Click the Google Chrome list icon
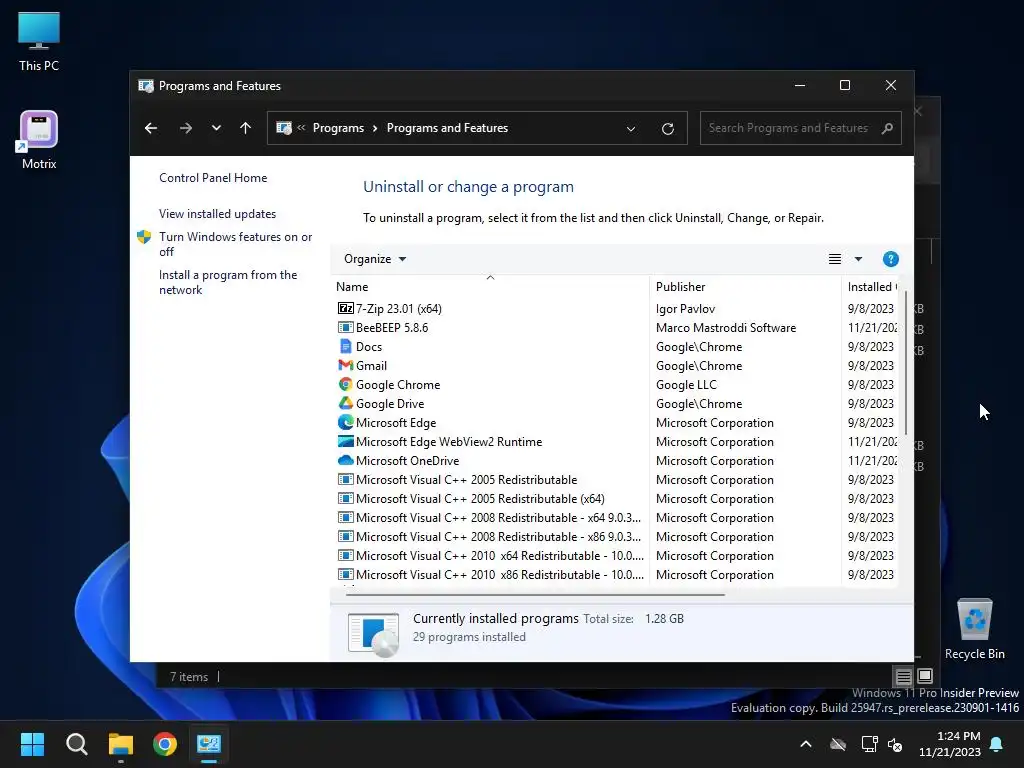This screenshot has width=1024, height=768. click(x=345, y=384)
